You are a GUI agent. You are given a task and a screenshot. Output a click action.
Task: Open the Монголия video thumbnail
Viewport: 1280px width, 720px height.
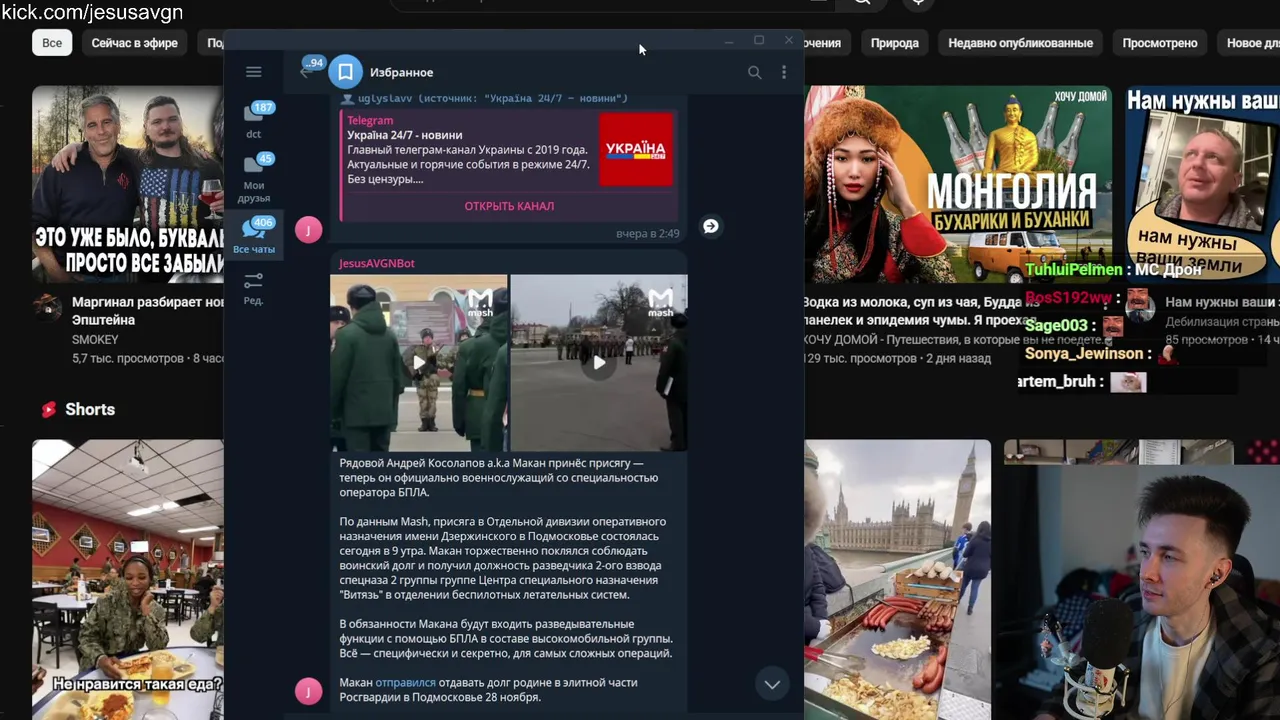(x=958, y=185)
